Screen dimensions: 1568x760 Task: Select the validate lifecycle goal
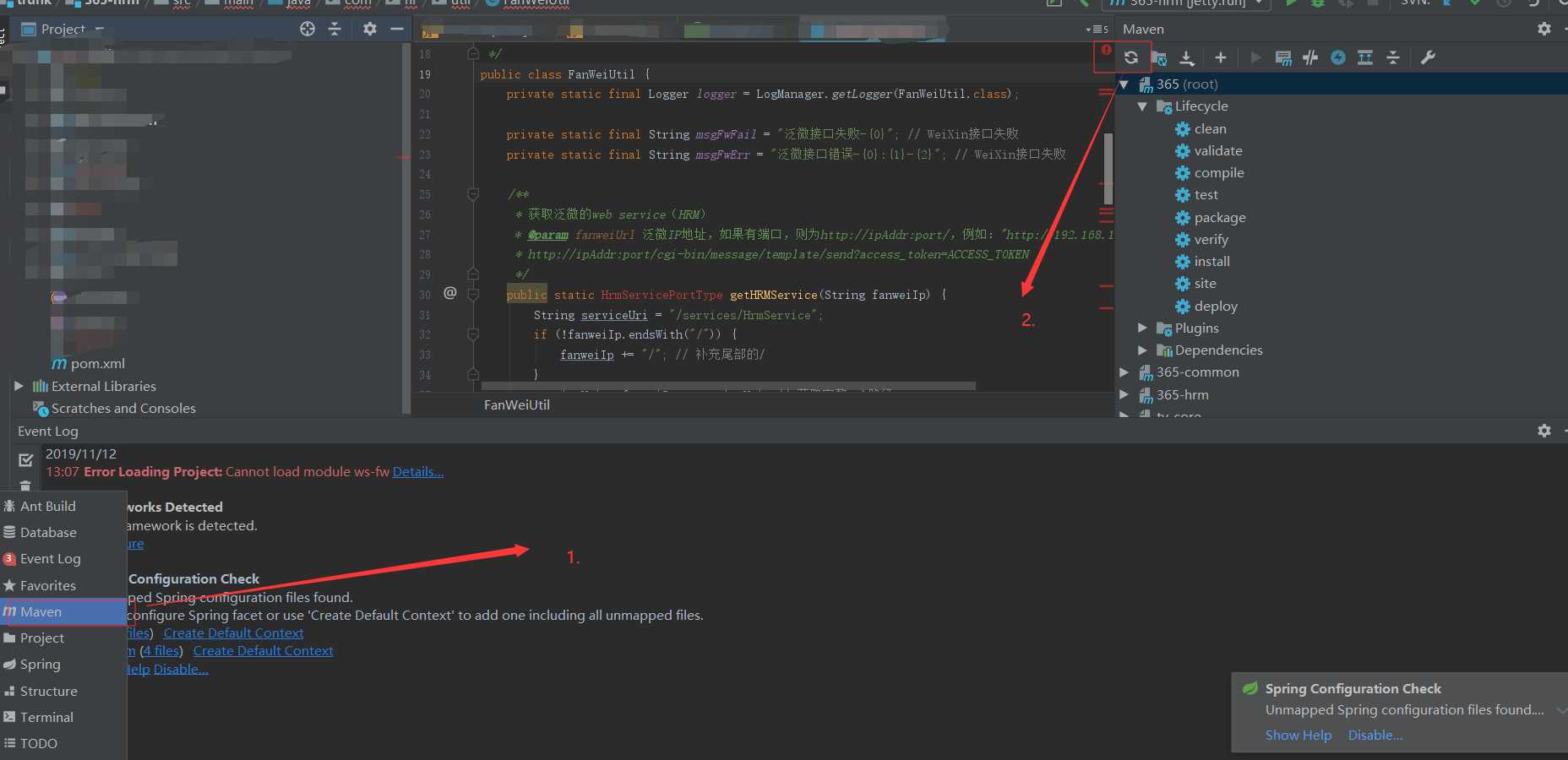pyautogui.click(x=1218, y=150)
